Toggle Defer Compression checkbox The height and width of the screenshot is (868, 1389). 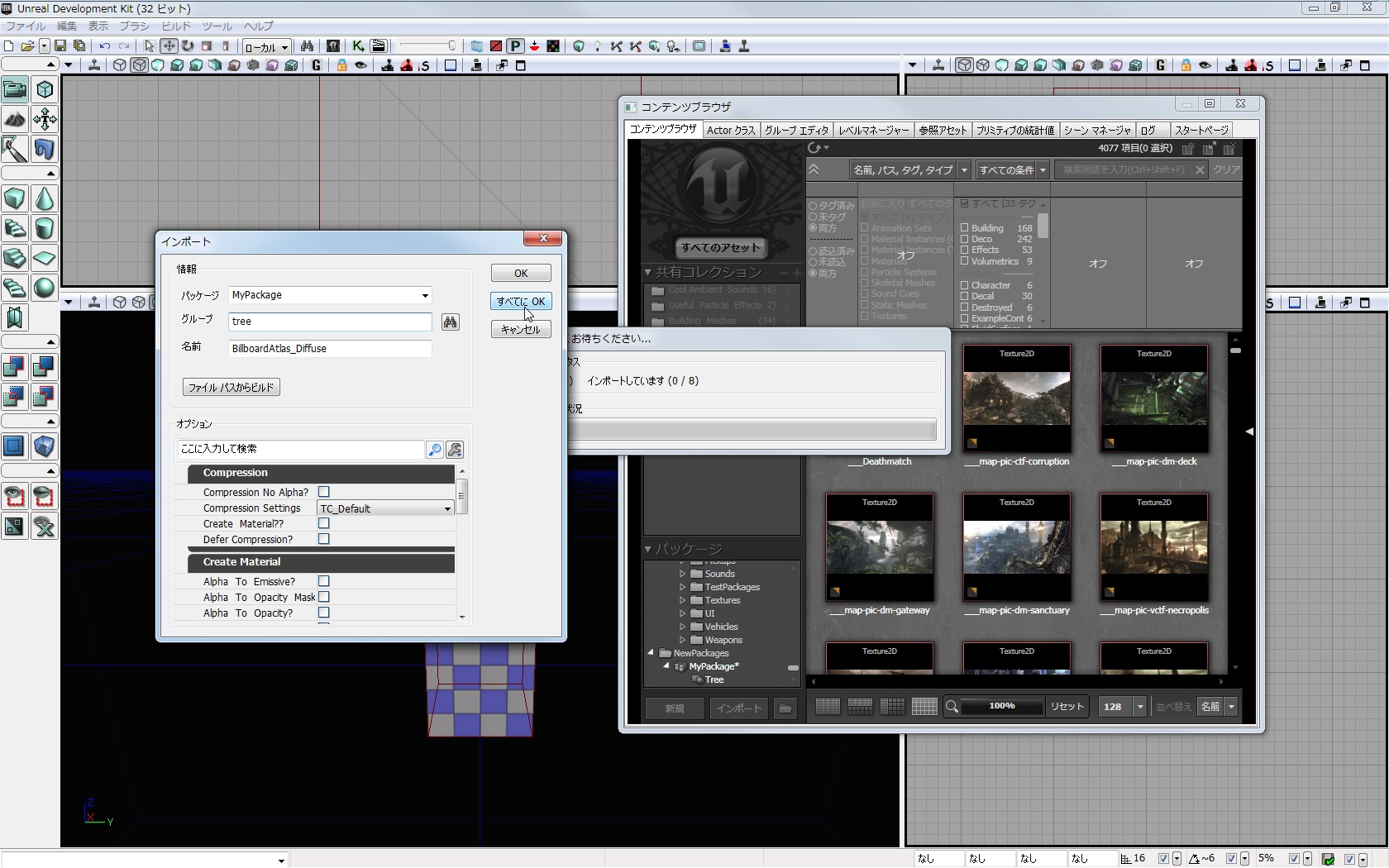point(324,539)
